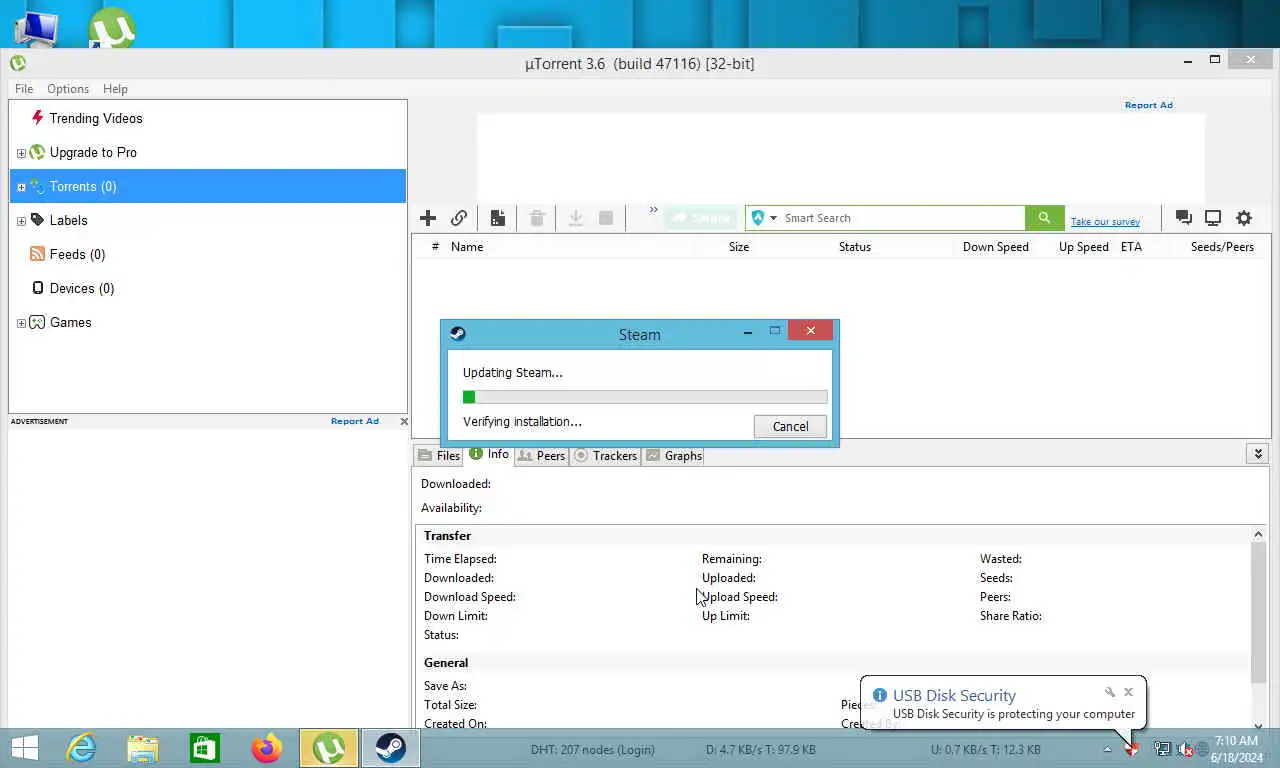Select Feeds (0) in the sidebar
This screenshot has height=768, width=1280.
[77, 254]
